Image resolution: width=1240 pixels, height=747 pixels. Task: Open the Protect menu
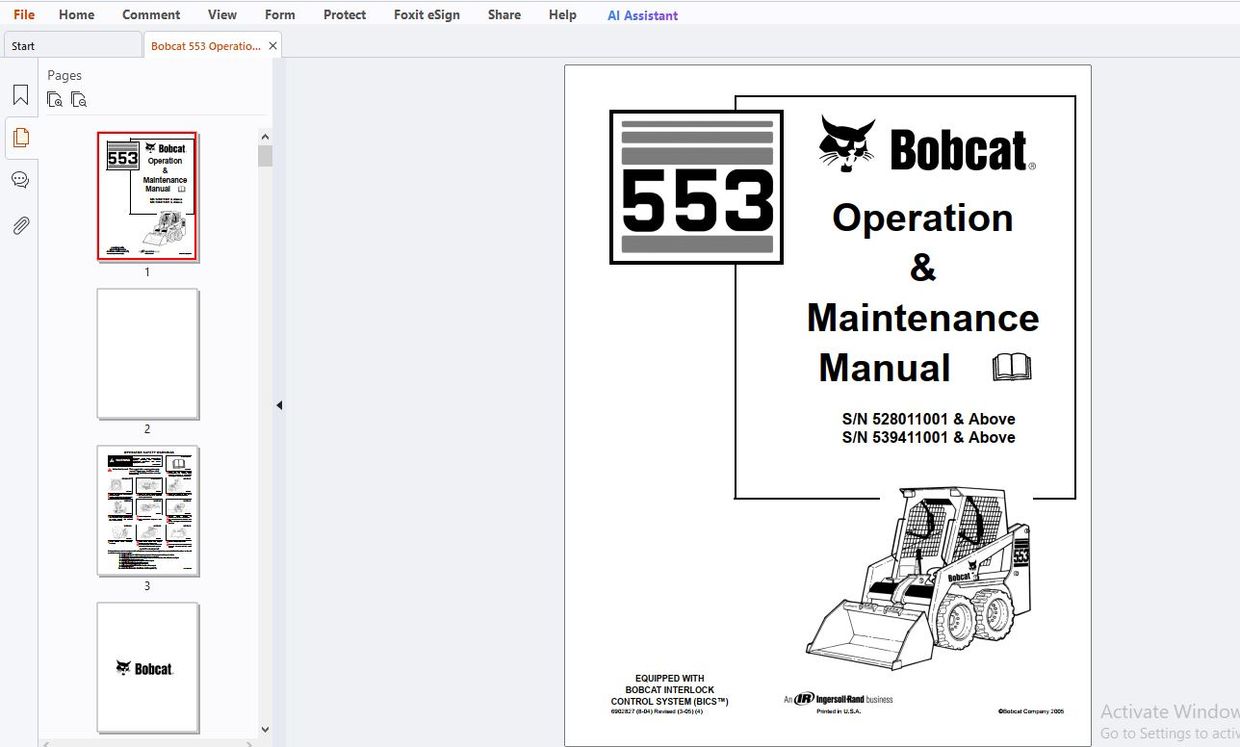(344, 14)
